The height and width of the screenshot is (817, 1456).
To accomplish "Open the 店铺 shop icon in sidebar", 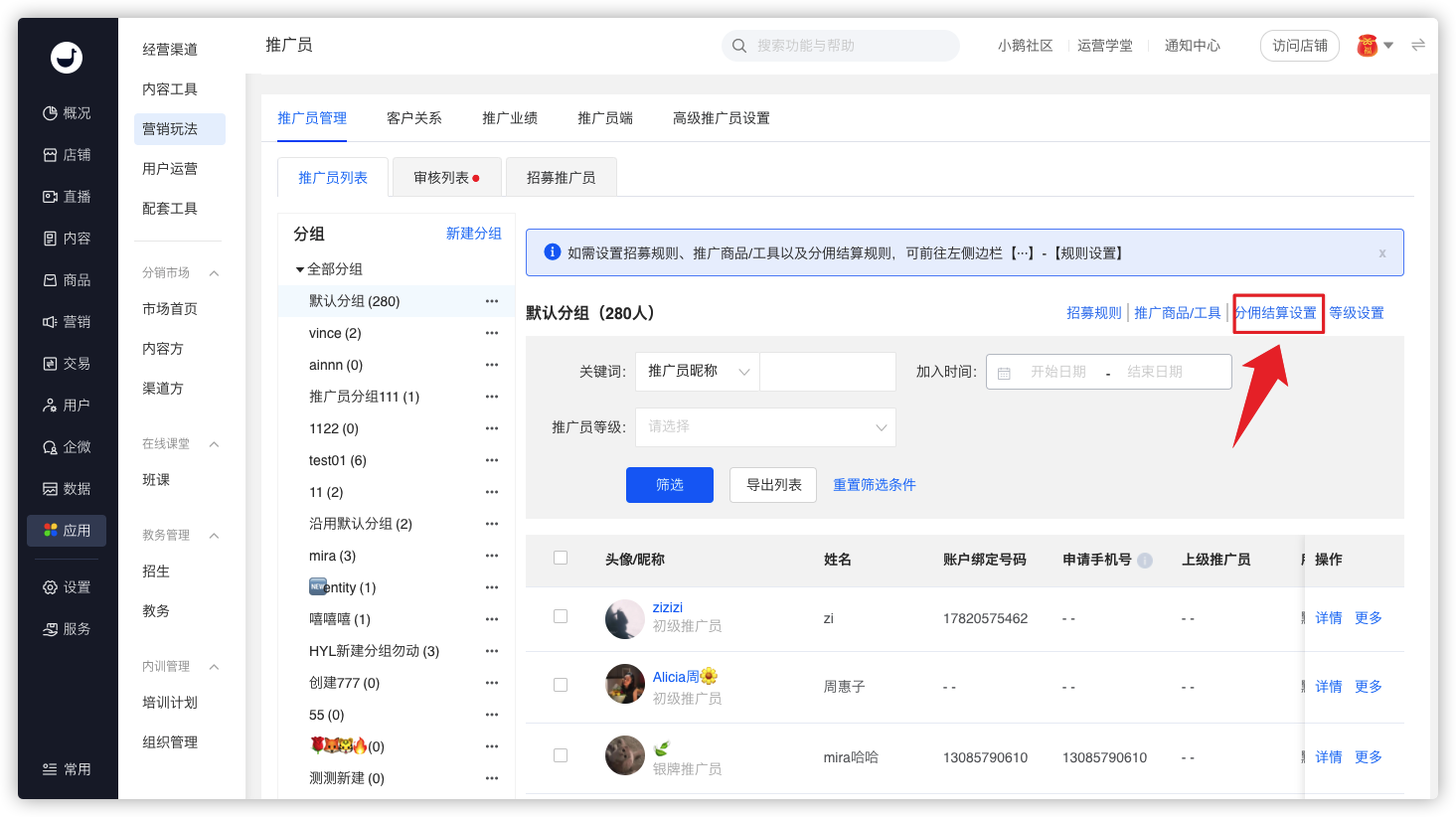I will 50,155.
